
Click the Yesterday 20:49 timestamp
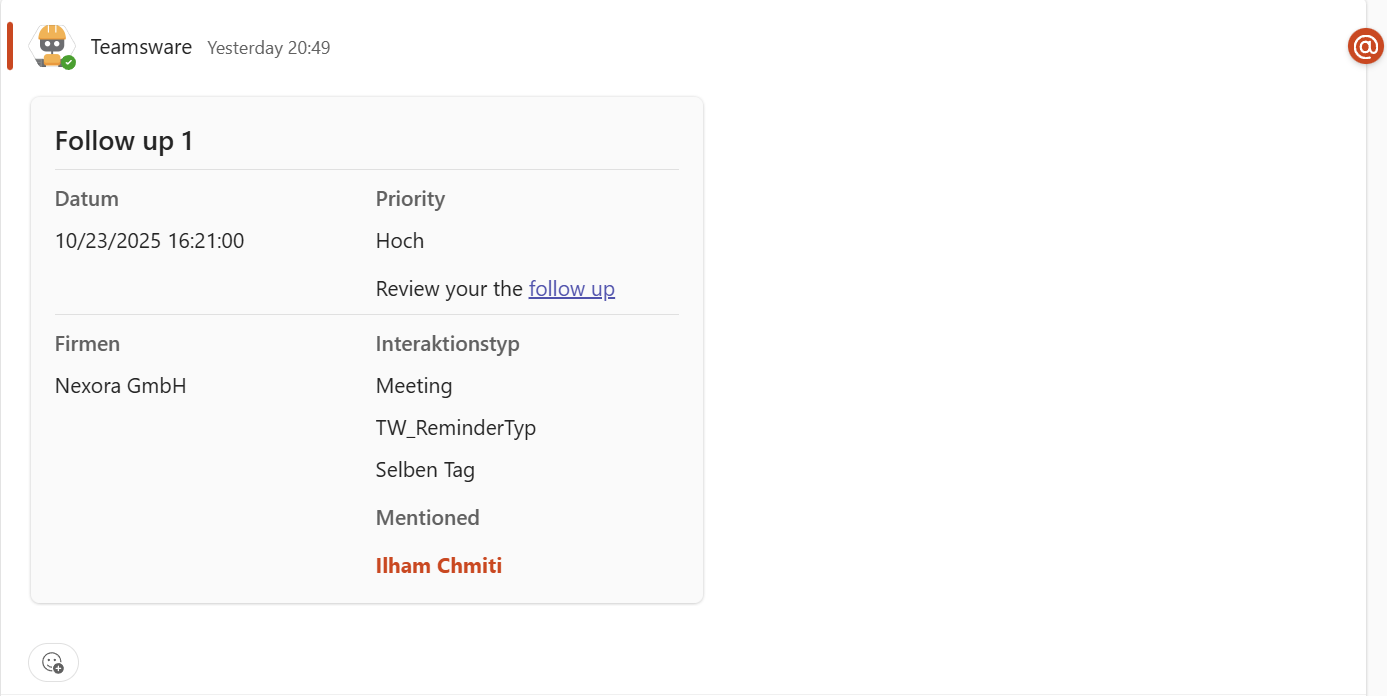[x=268, y=48]
